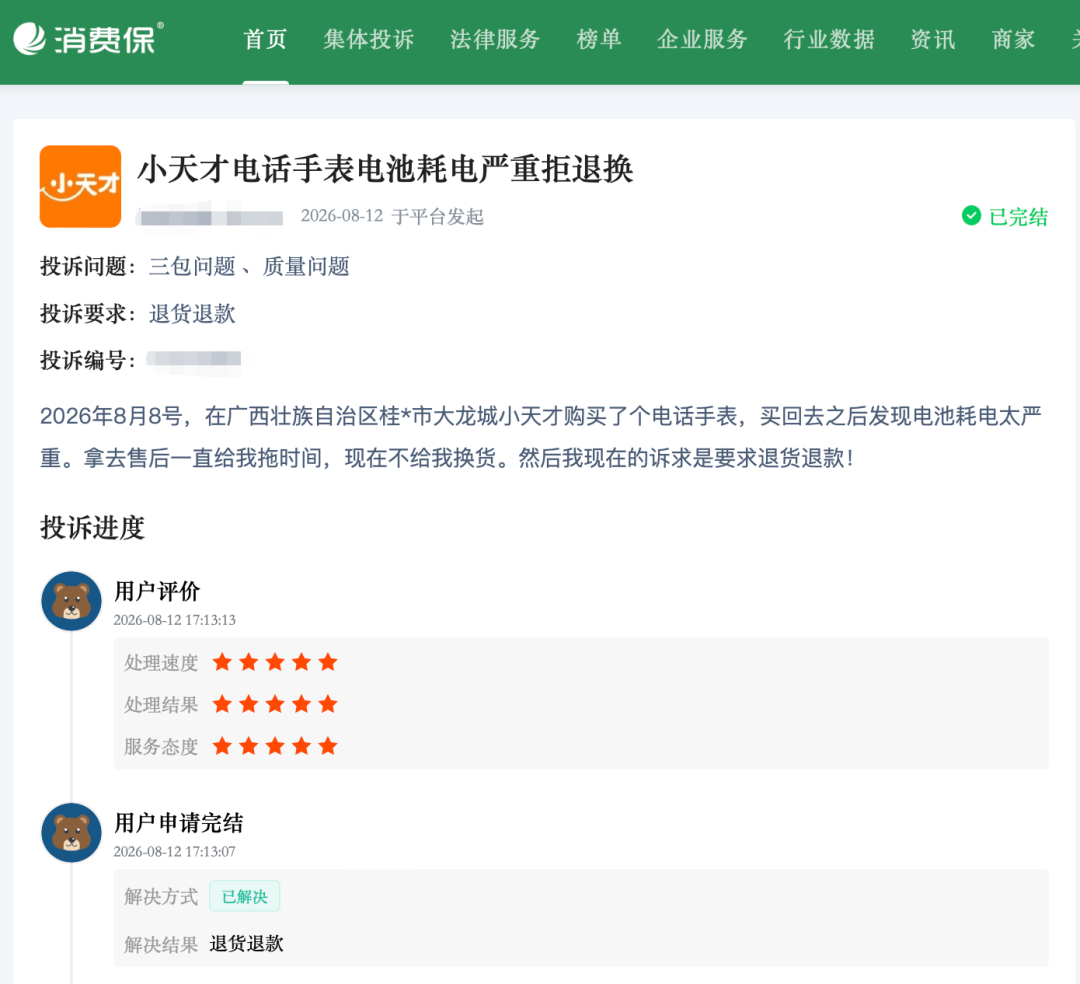Click the 已解决 status badge
The width and height of the screenshot is (1080, 984).
click(x=245, y=896)
